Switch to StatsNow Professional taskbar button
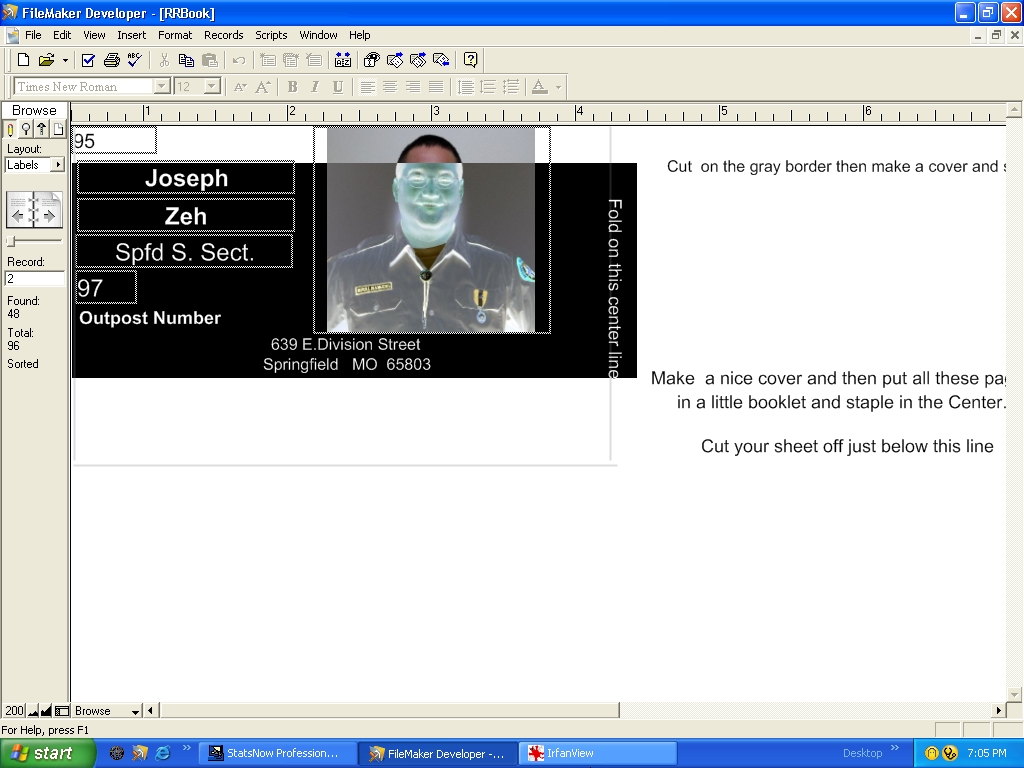 coord(278,754)
